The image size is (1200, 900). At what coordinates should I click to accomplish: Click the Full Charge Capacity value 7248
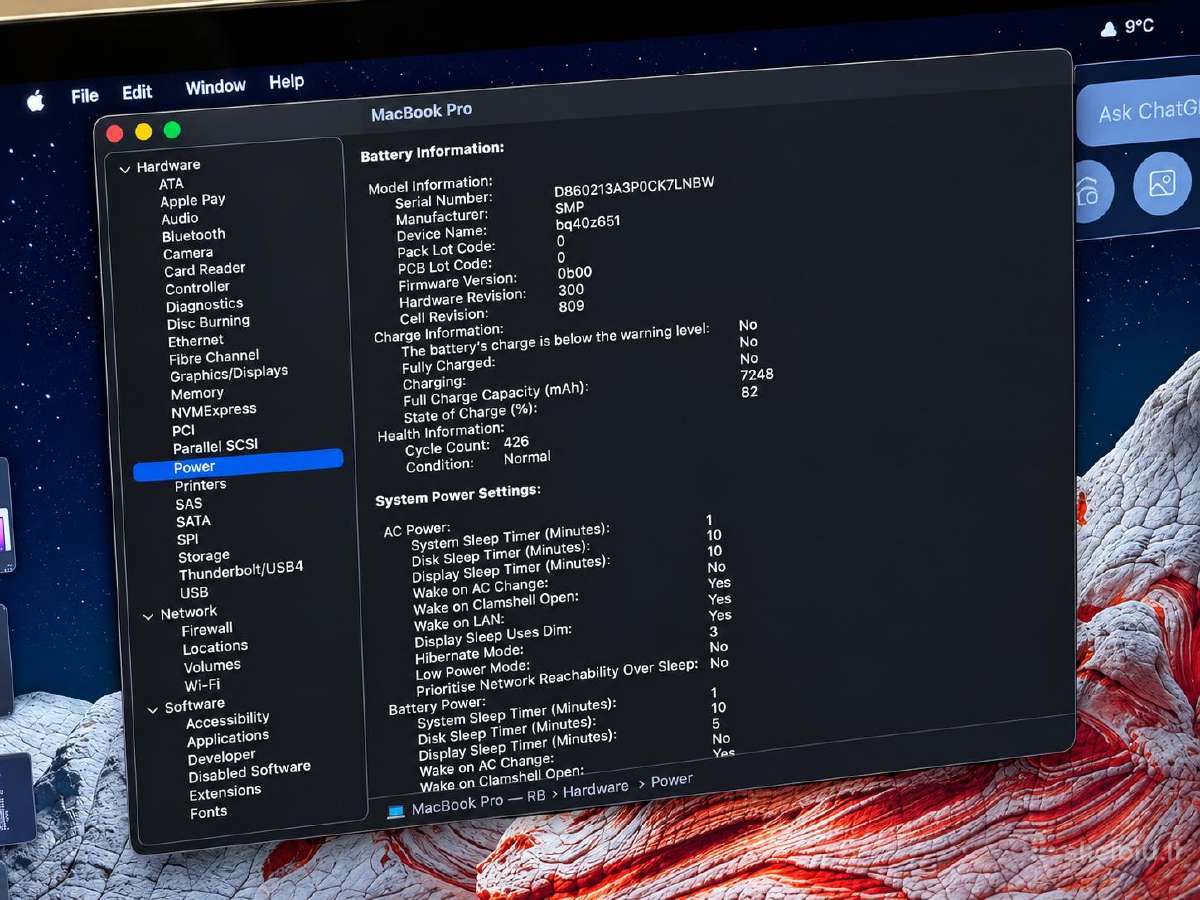757,374
